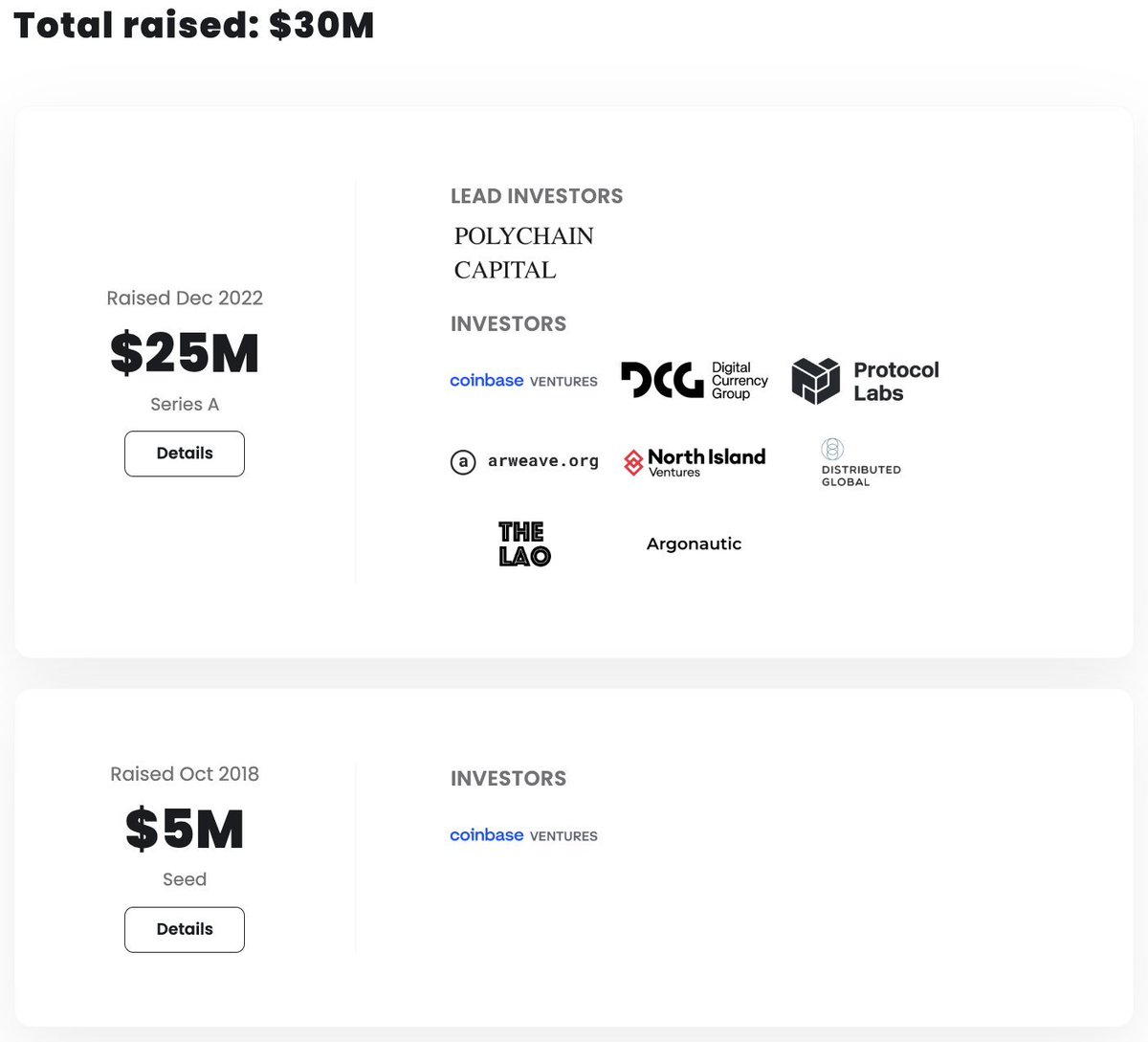Click the Protocol Labs cube icon
This screenshot has width=1148, height=1042.
[x=816, y=381]
